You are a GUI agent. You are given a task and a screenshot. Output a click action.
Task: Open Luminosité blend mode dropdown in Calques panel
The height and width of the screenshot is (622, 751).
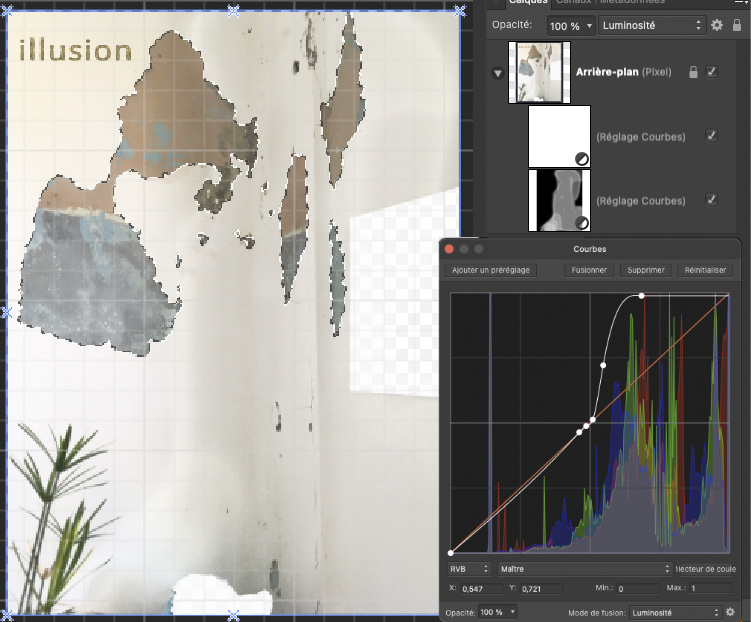[652, 25]
